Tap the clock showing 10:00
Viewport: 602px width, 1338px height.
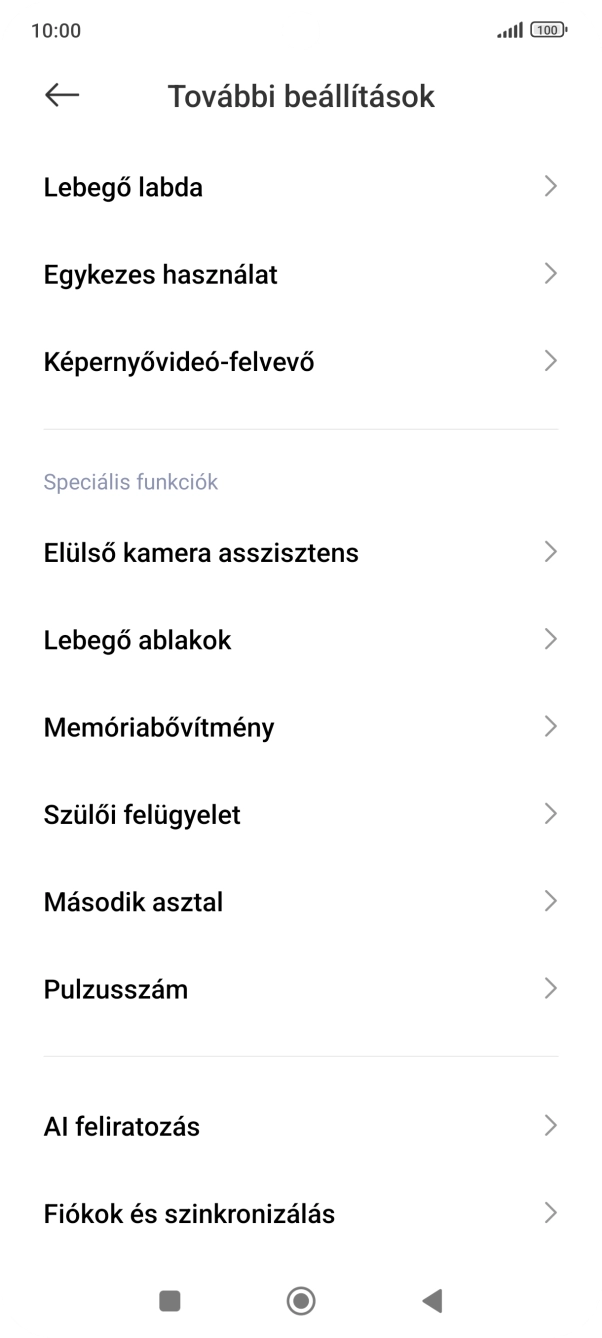tap(55, 30)
